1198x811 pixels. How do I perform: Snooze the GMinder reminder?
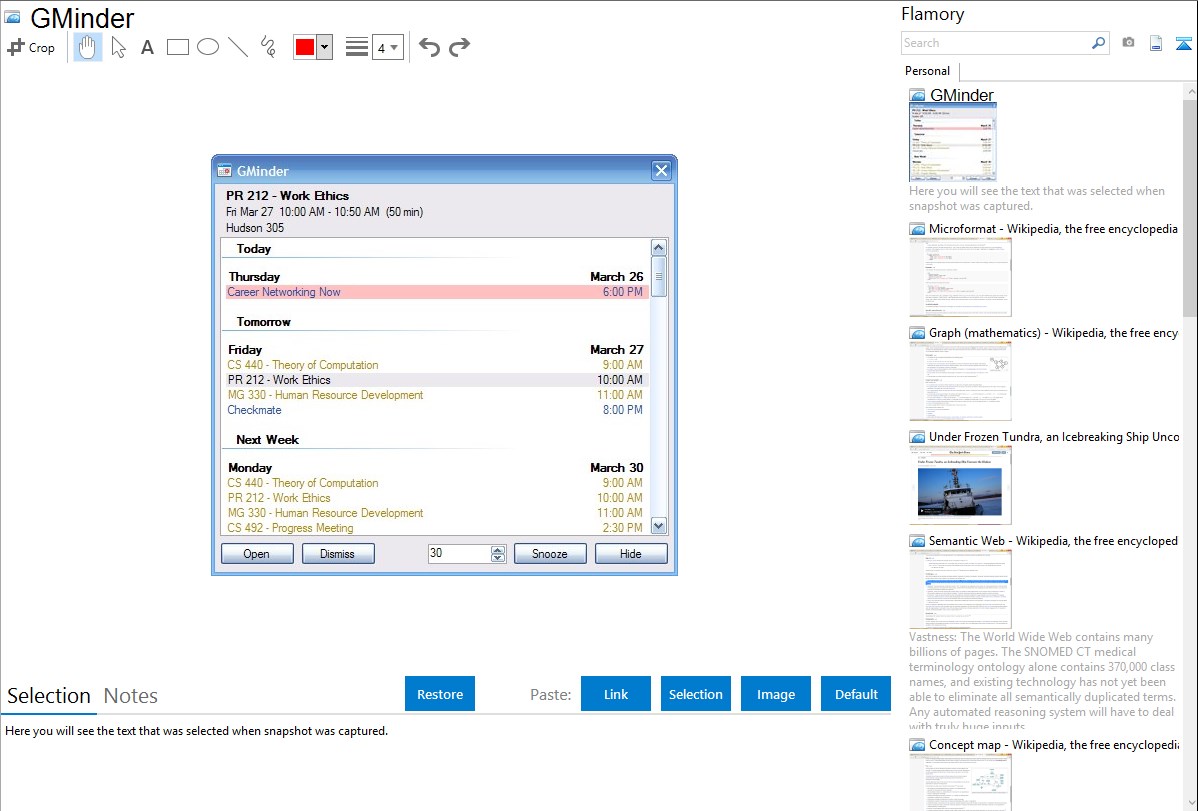click(550, 553)
